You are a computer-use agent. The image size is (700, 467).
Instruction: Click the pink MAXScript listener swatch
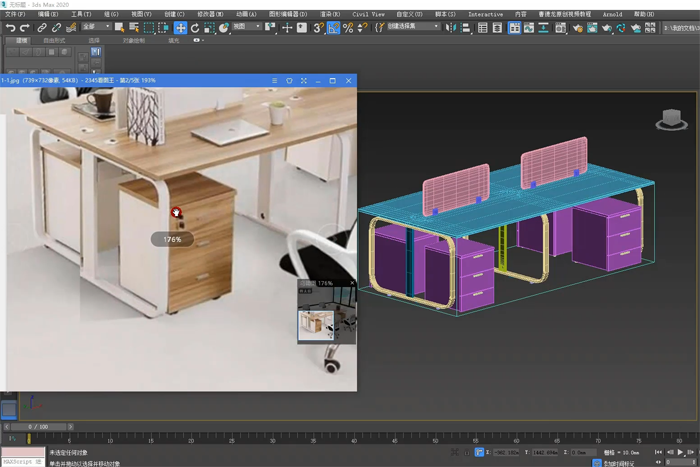tap(23, 452)
